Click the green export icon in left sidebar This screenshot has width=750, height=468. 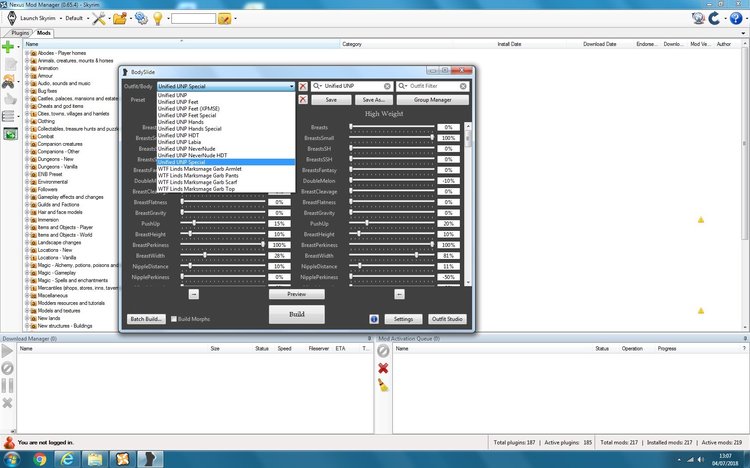10,134
